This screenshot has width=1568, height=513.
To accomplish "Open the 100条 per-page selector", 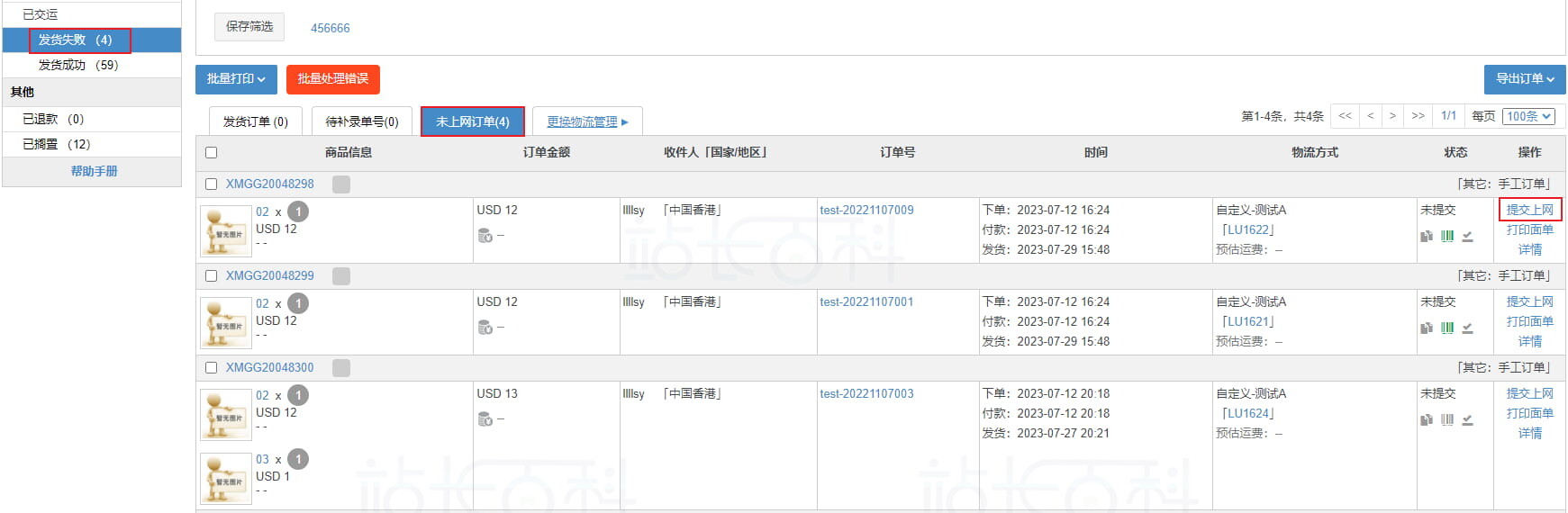I will point(1529,116).
